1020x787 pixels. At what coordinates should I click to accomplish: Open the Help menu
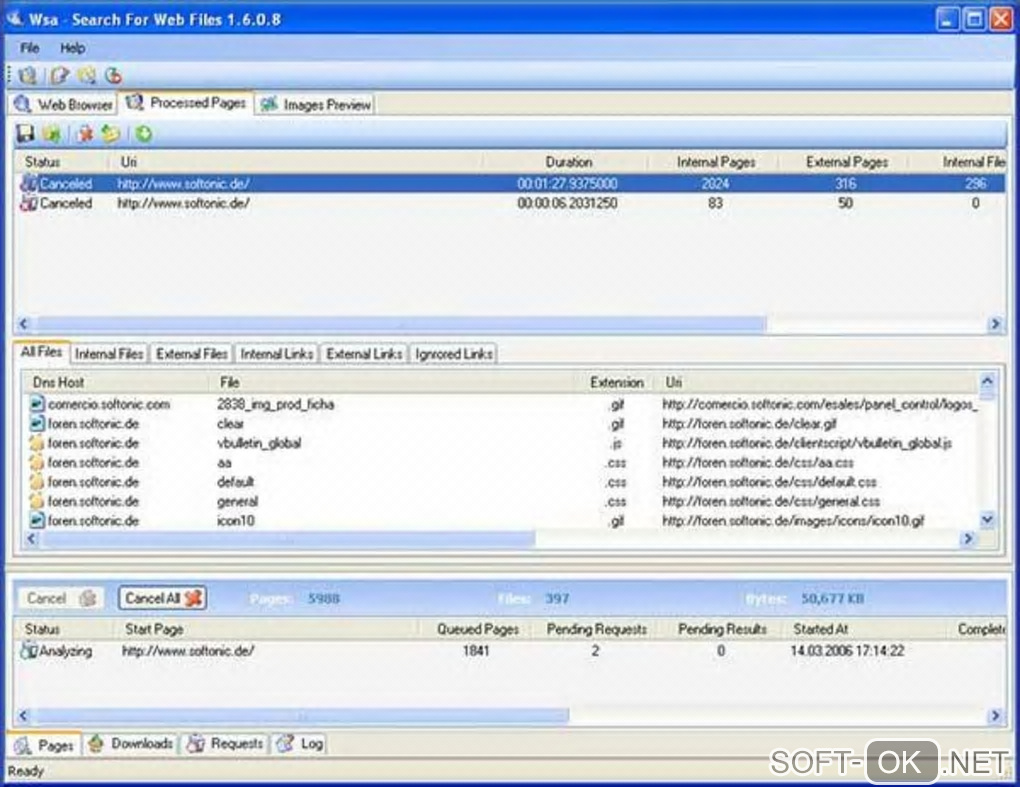[x=72, y=48]
